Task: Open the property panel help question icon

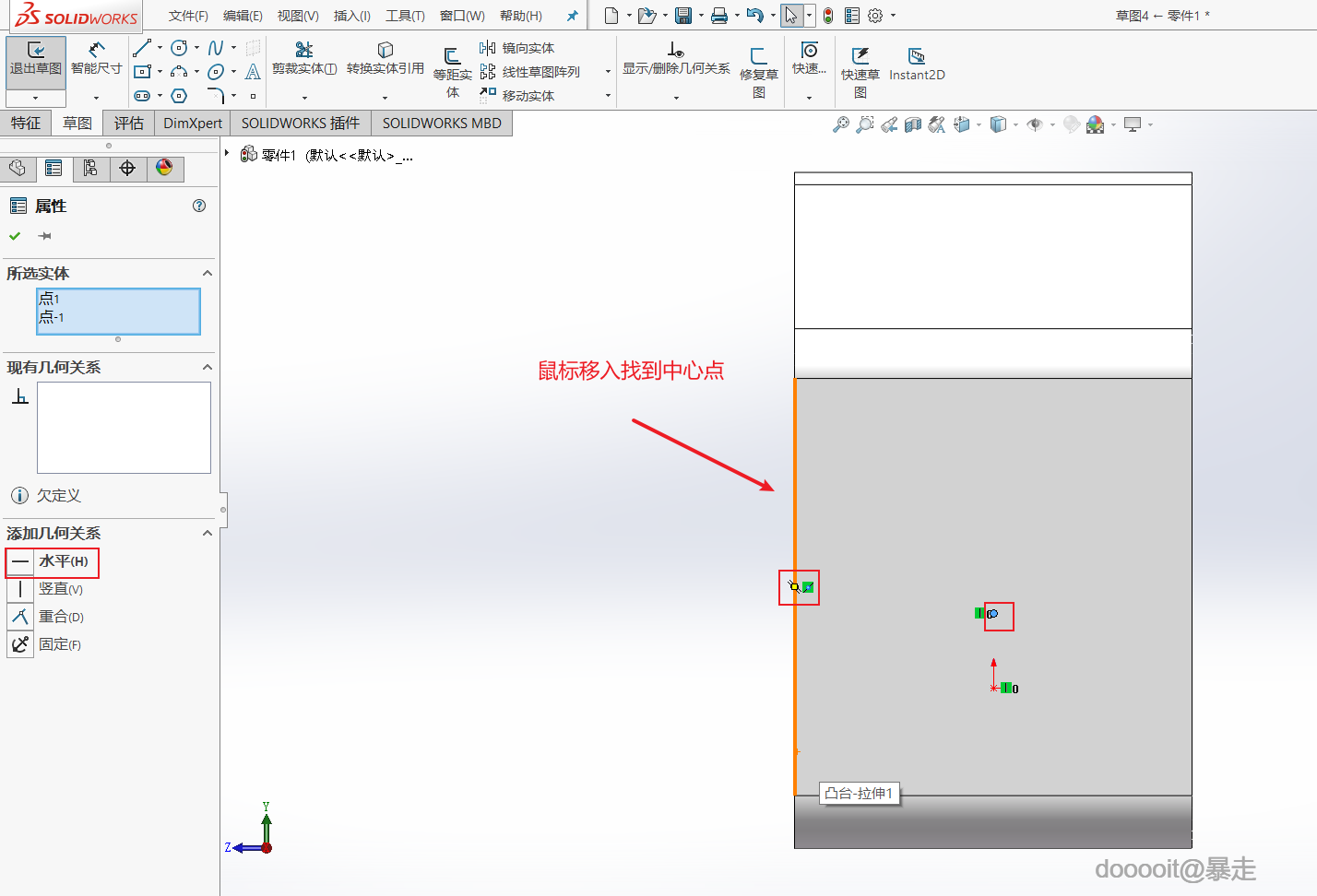Action: tap(199, 206)
